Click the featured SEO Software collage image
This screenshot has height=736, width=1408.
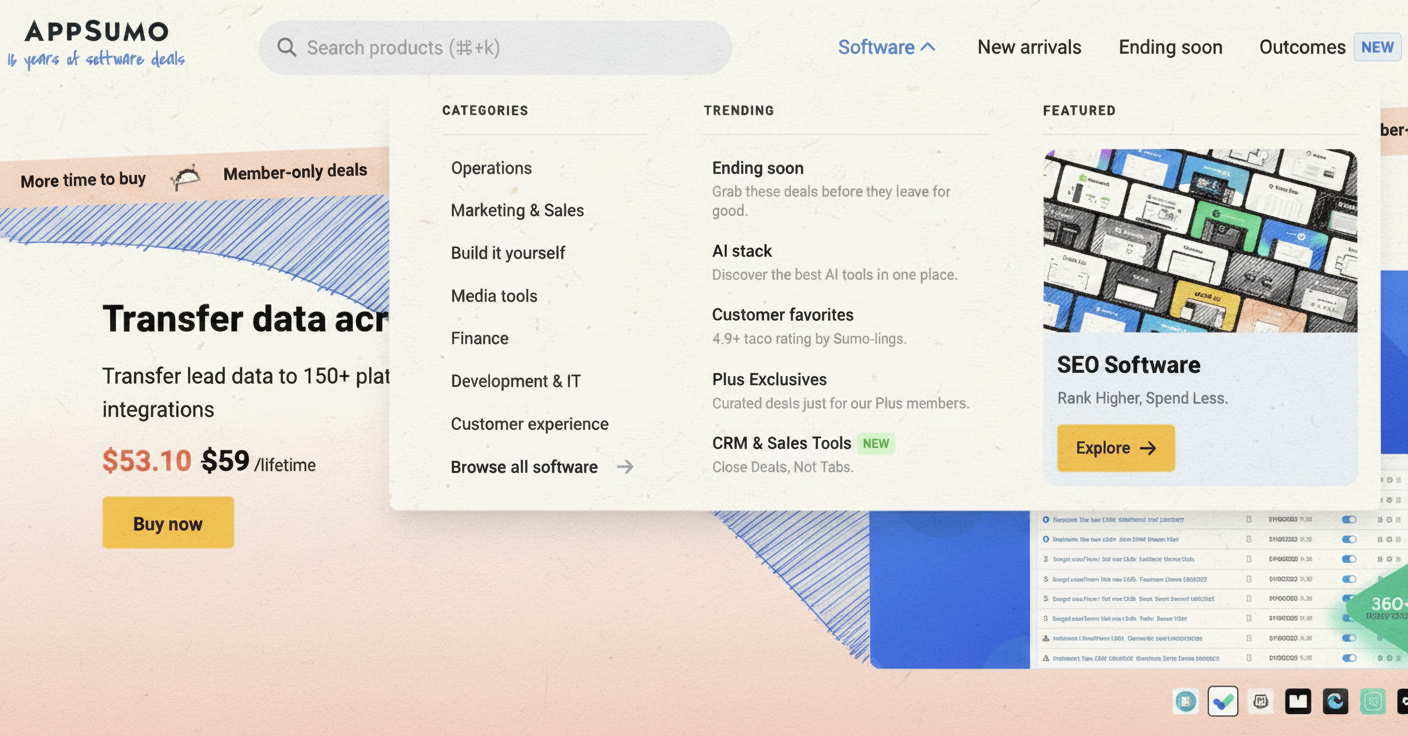1200,240
